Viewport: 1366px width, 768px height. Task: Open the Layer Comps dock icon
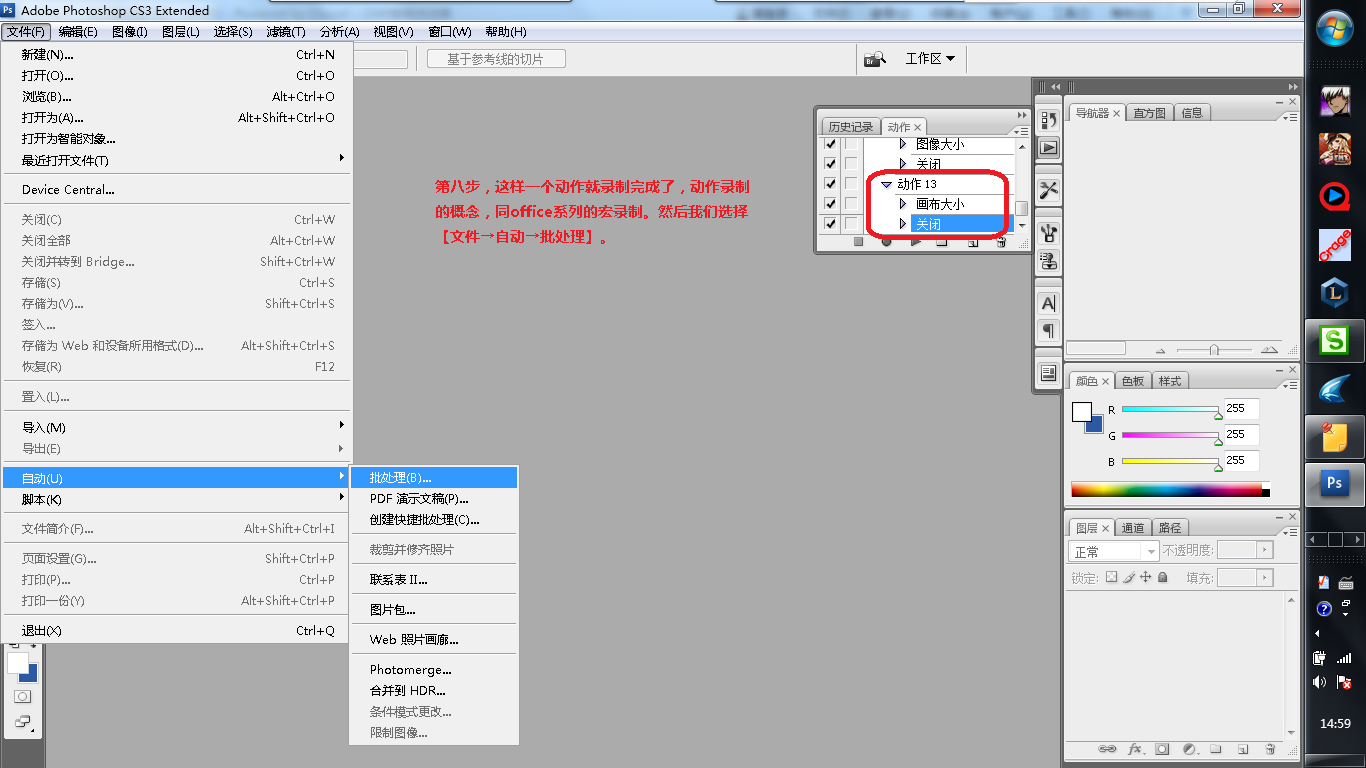[1048, 373]
